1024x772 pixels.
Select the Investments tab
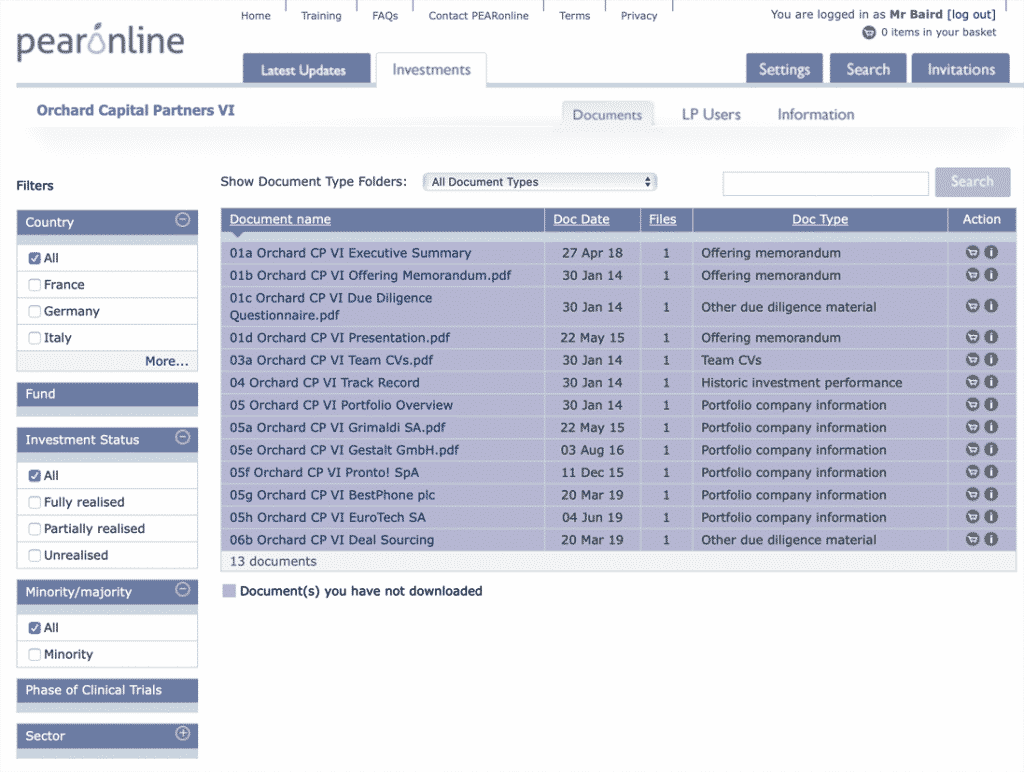[x=431, y=69]
